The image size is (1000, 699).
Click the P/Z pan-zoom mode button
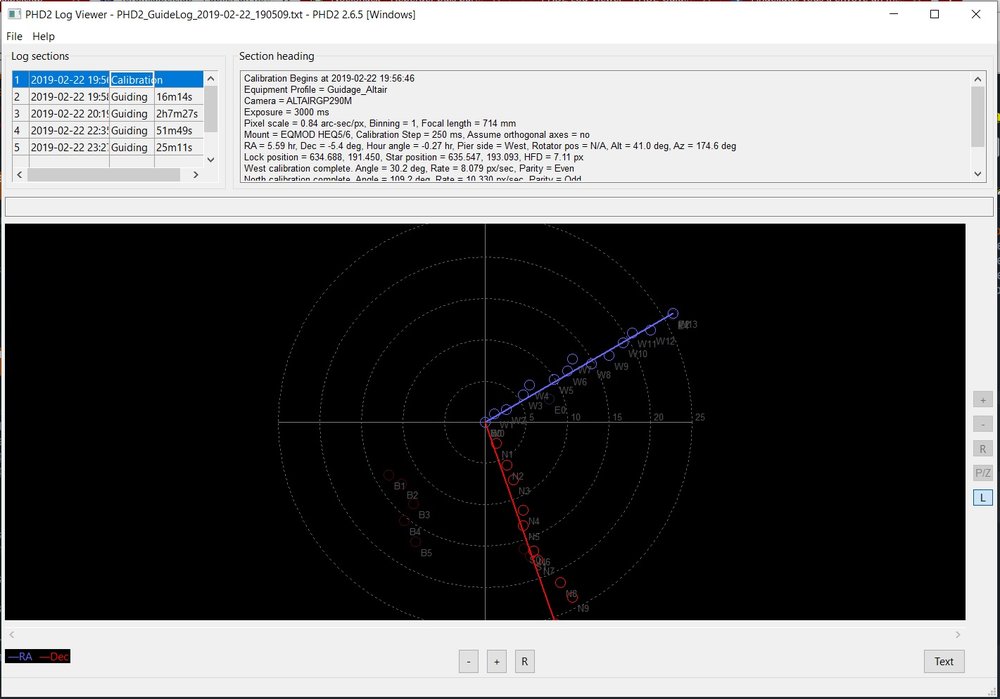click(x=983, y=473)
